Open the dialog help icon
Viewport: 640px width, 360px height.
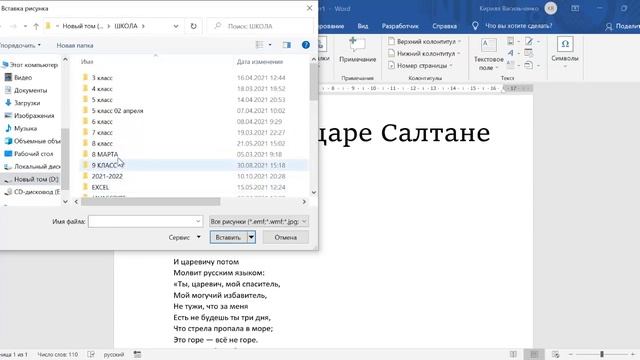click(x=306, y=45)
